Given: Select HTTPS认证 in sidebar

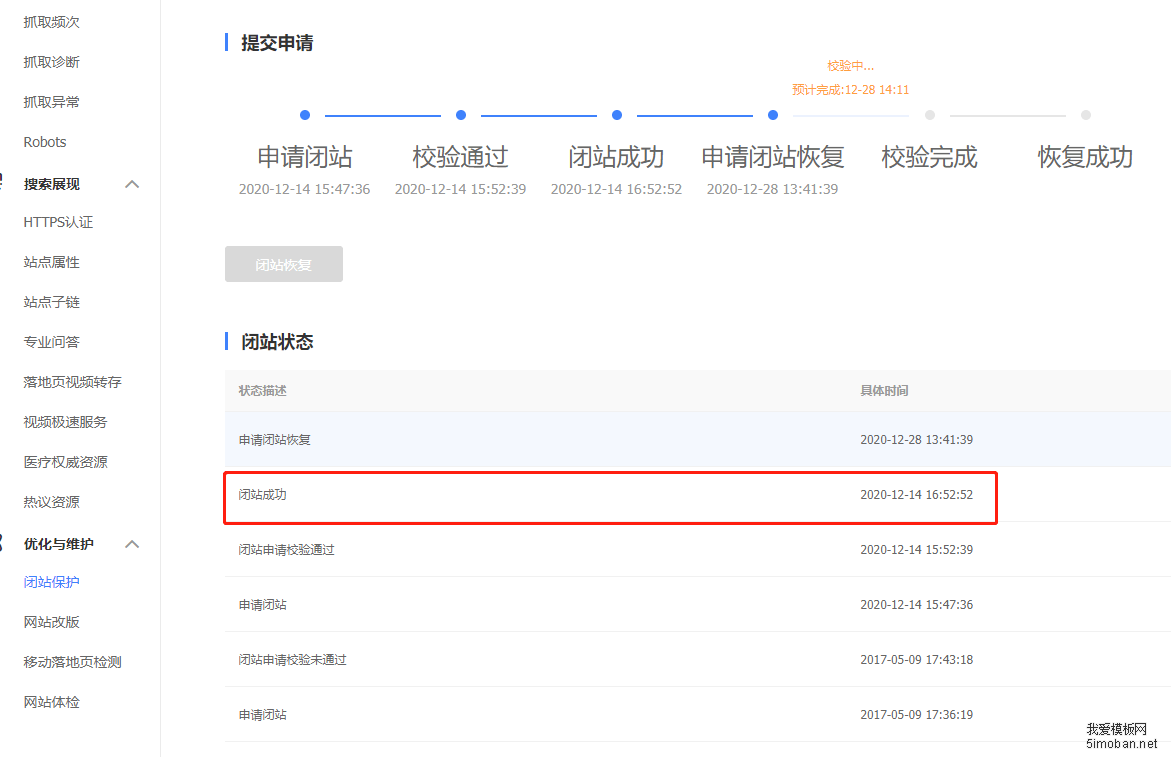Looking at the screenshot, I should (58, 222).
